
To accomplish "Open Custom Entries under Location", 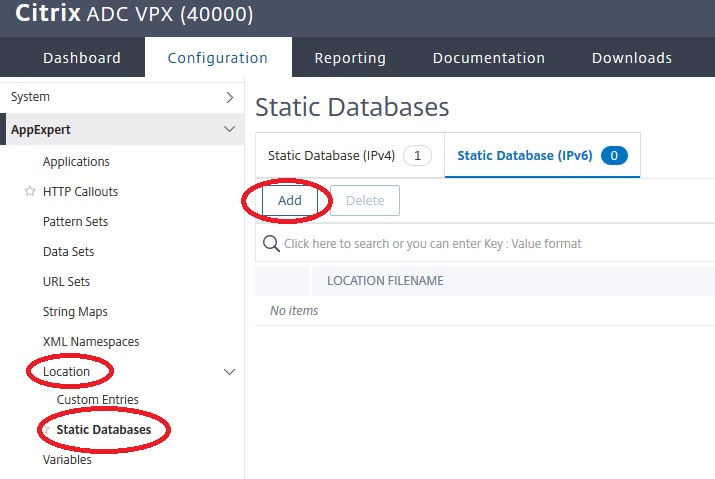I will click(x=98, y=400).
